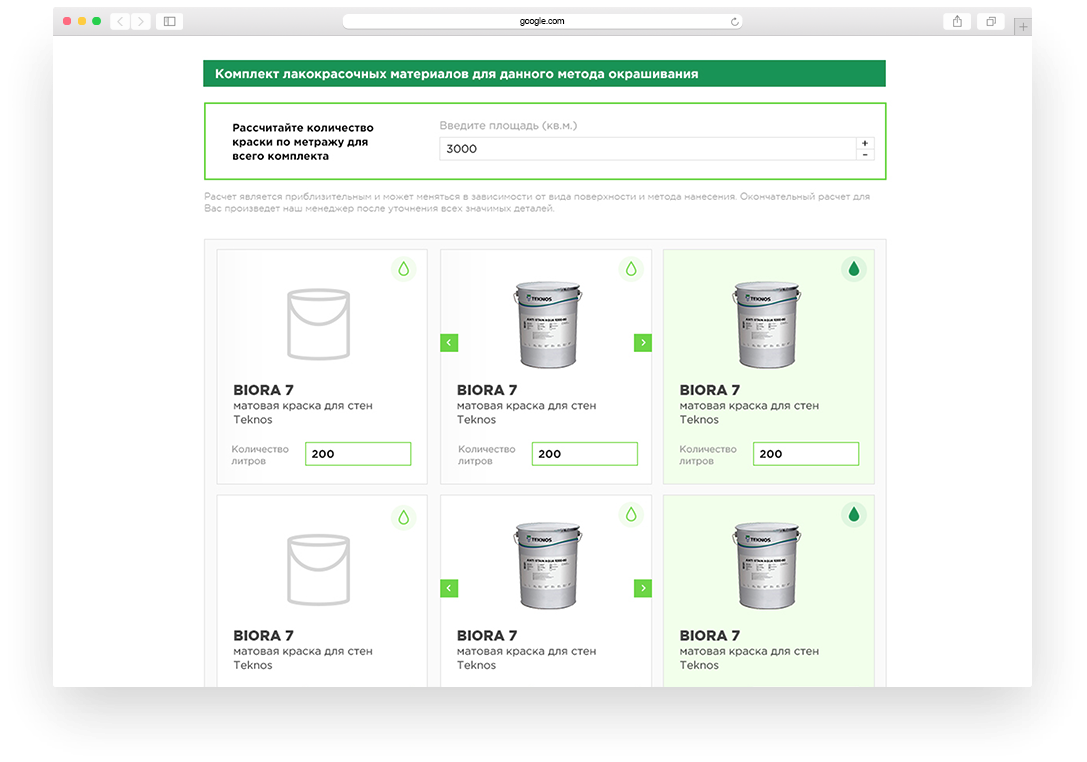
Task: Click the disclaimer starting 'Расчет является приблизительным'
Action: pos(537,202)
